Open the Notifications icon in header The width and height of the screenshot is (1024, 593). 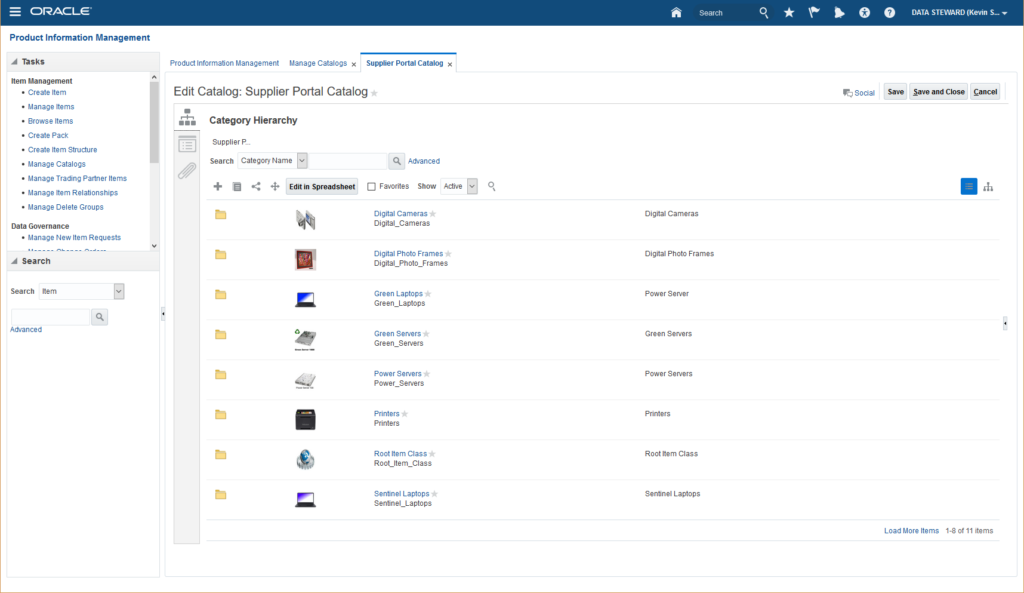[839, 12]
